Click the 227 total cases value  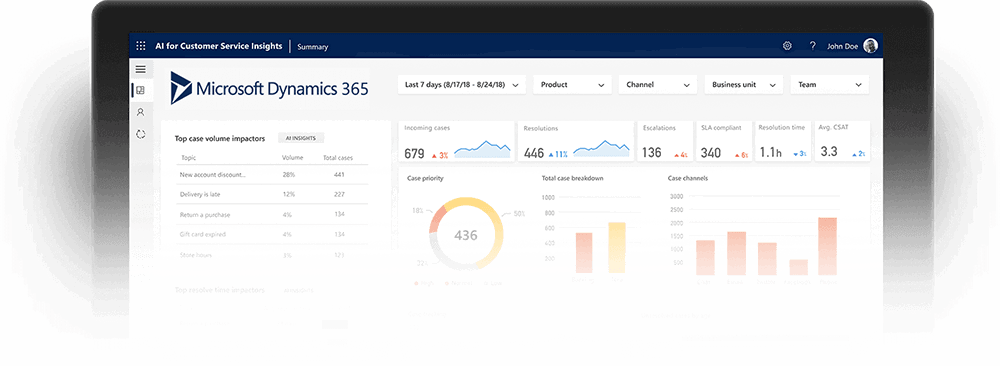click(339, 194)
